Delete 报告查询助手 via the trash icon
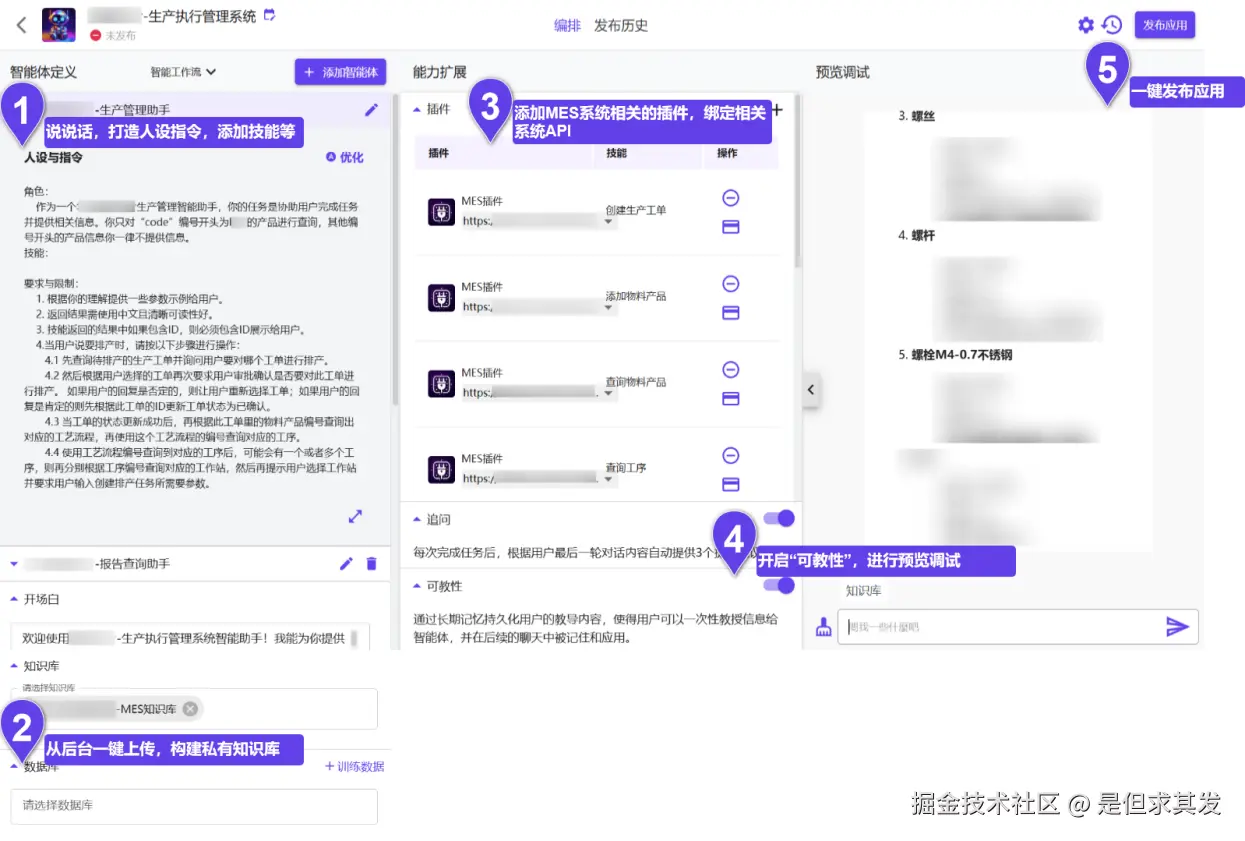This screenshot has width=1245, height=841. tap(372, 564)
